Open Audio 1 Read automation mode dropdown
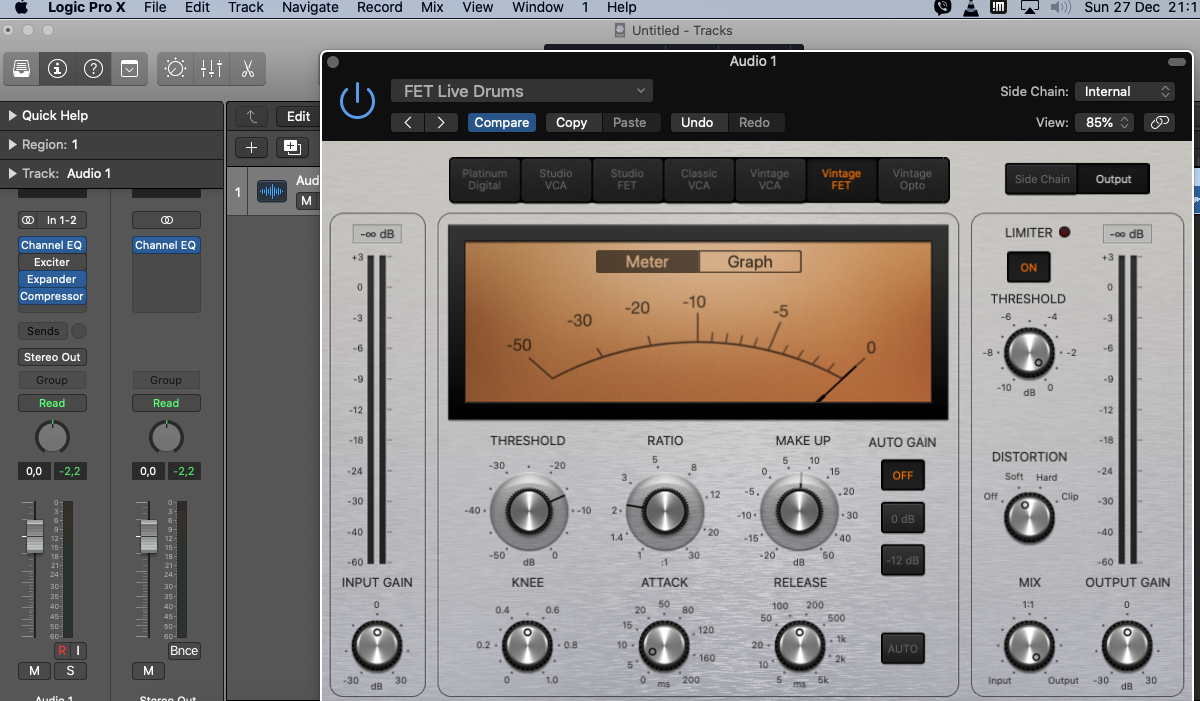 (52, 403)
